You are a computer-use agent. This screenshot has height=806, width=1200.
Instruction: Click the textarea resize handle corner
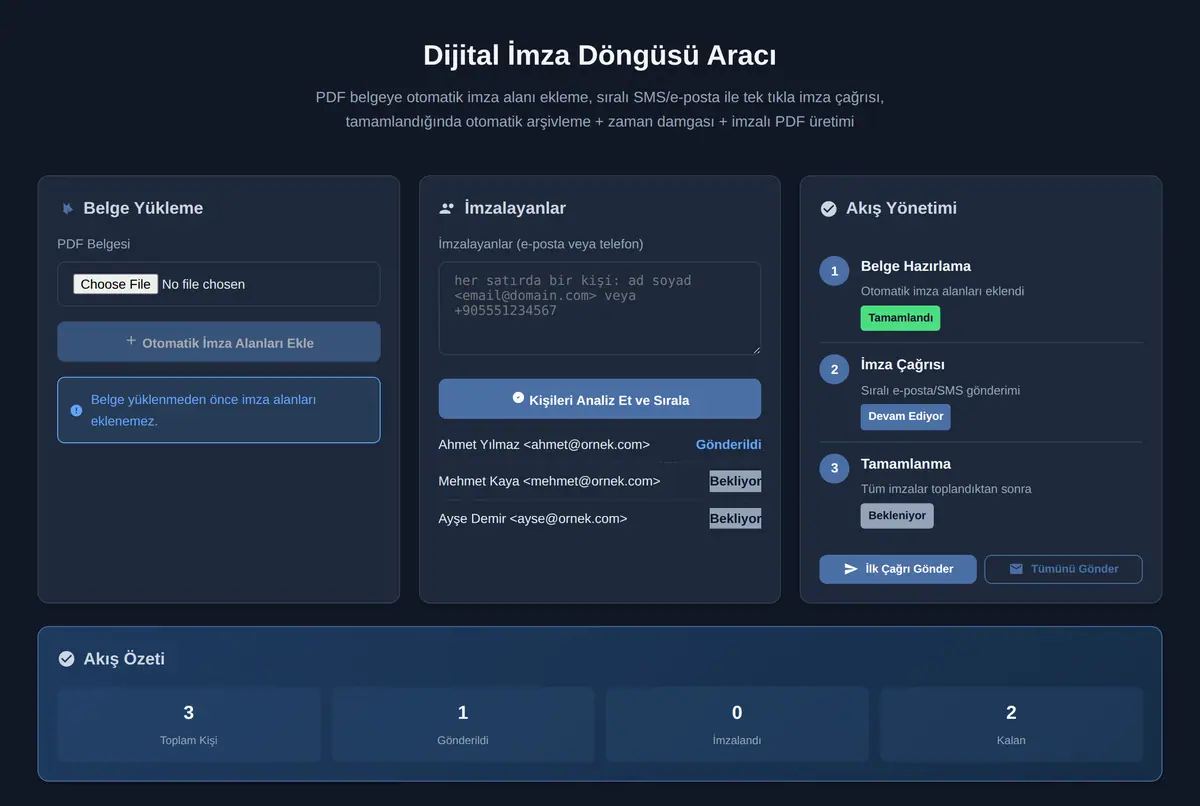tap(755, 349)
